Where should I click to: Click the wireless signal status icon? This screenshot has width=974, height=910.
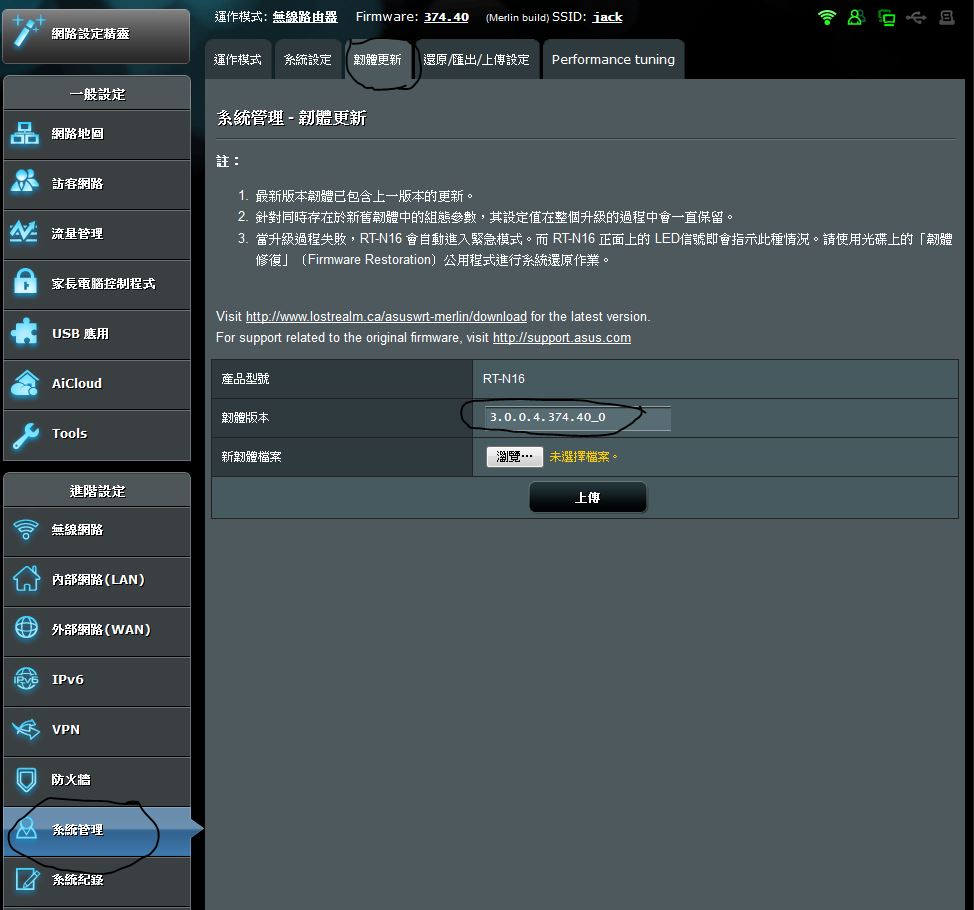(826, 17)
